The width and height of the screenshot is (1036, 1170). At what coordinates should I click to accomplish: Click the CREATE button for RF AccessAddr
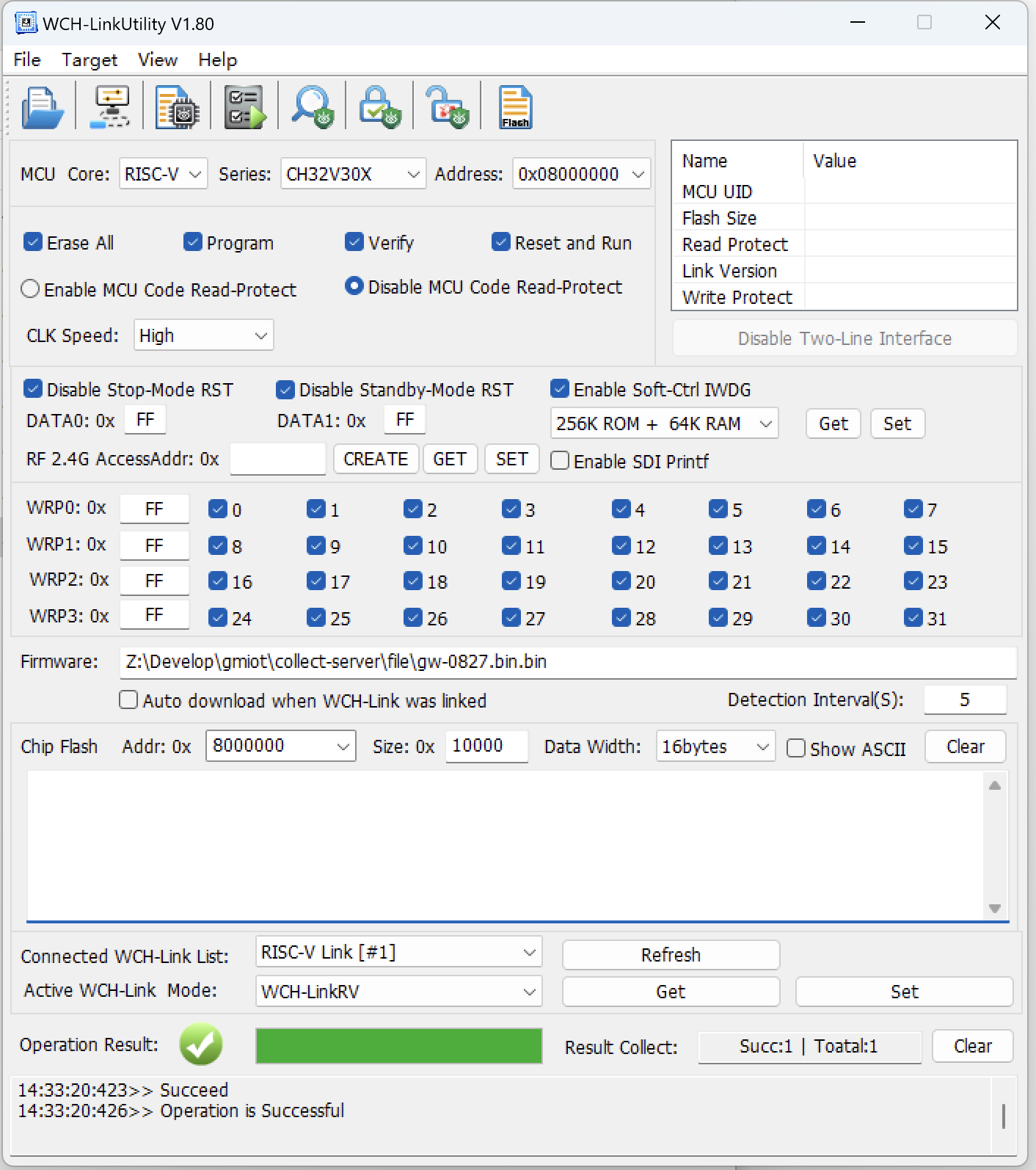click(x=376, y=459)
